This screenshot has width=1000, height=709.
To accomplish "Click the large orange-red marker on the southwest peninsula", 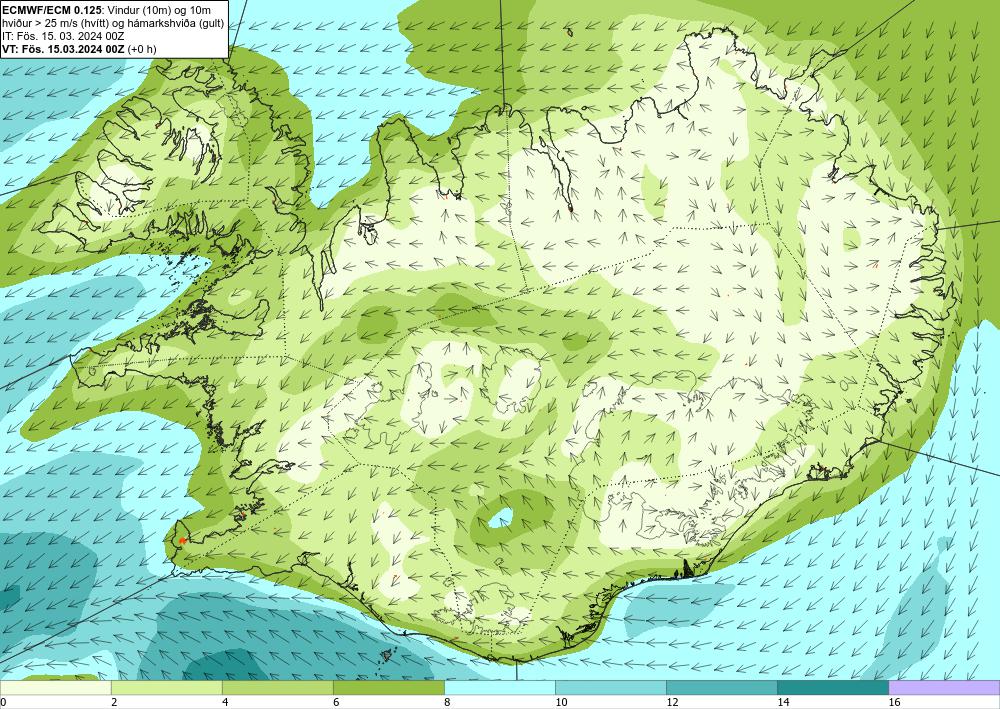I will (x=182, y=541).
